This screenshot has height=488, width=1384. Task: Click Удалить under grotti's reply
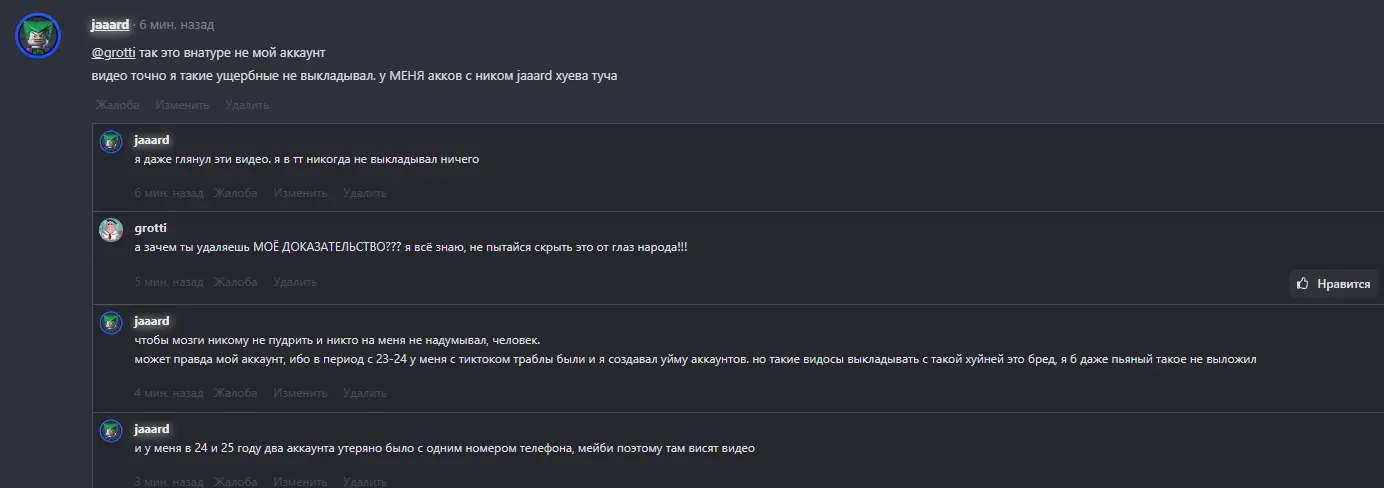pyautogui.click(x=295, y=282)
